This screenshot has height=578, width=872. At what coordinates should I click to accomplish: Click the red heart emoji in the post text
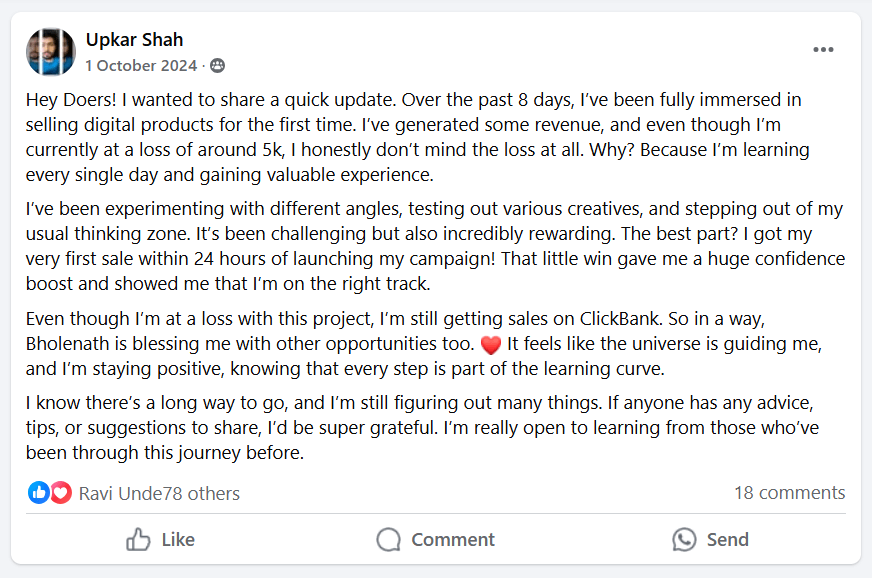[x=490, y=345]
